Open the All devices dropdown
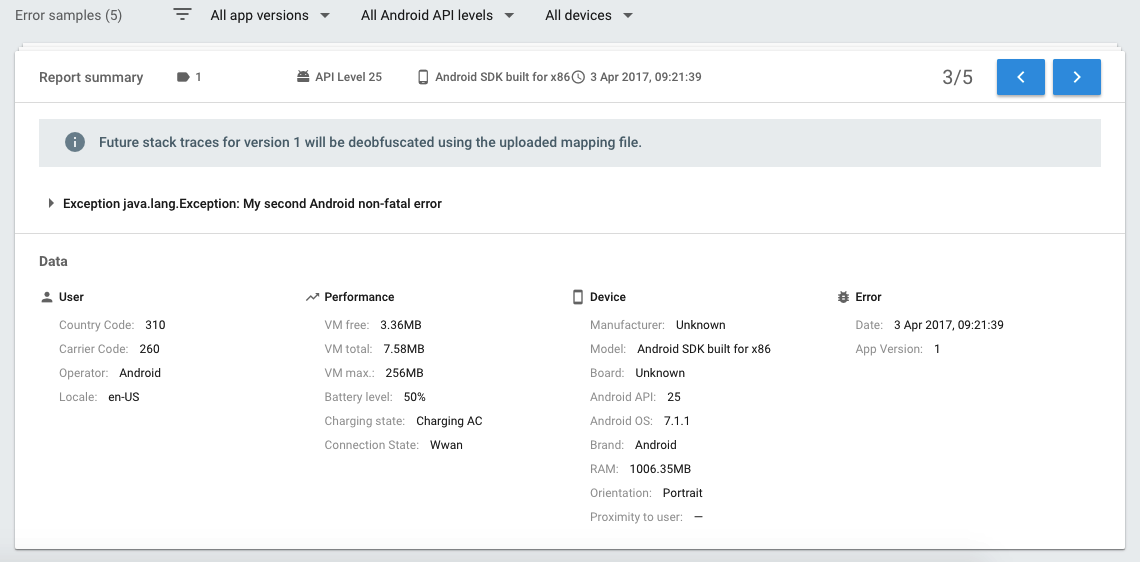The image size is (1140, 562). (589, 16)
